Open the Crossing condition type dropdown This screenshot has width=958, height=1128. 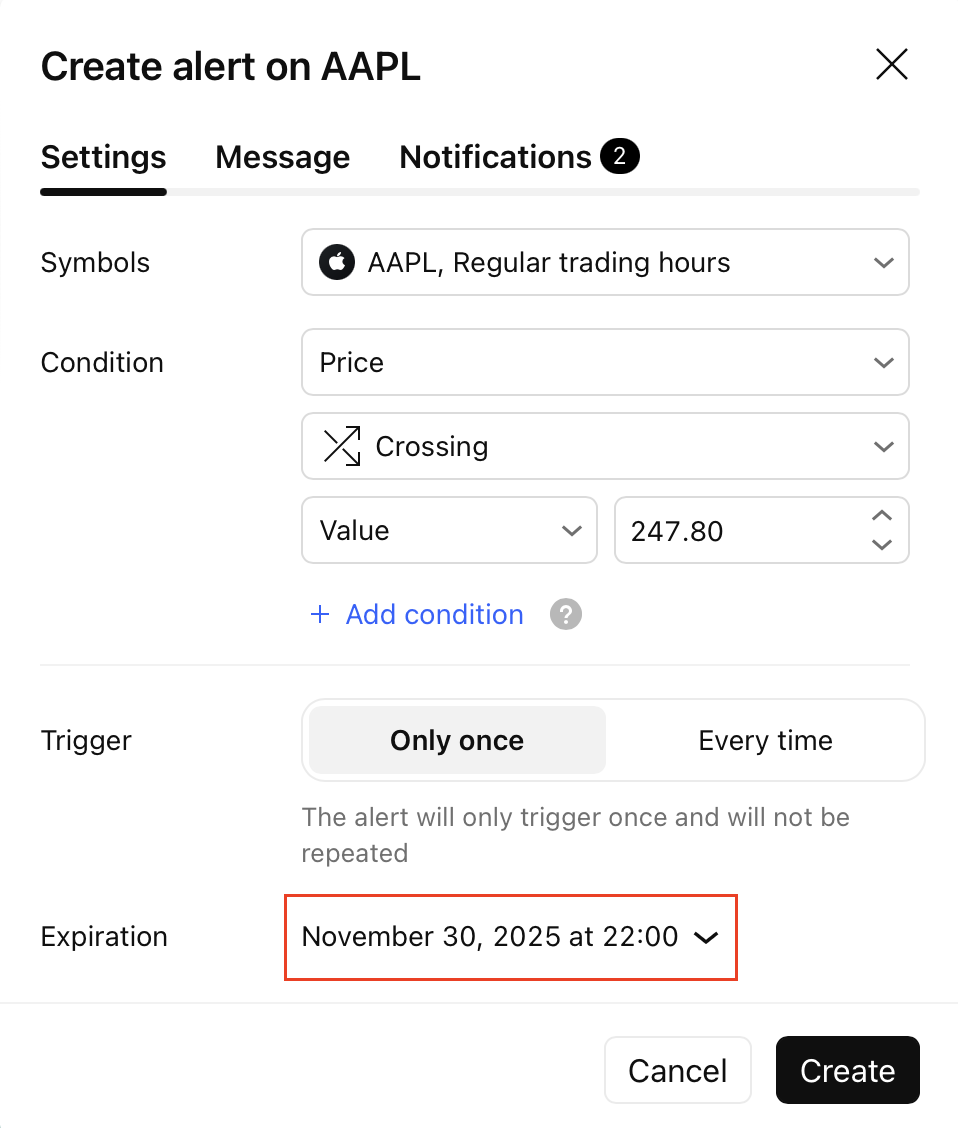[x=605, y=446]
